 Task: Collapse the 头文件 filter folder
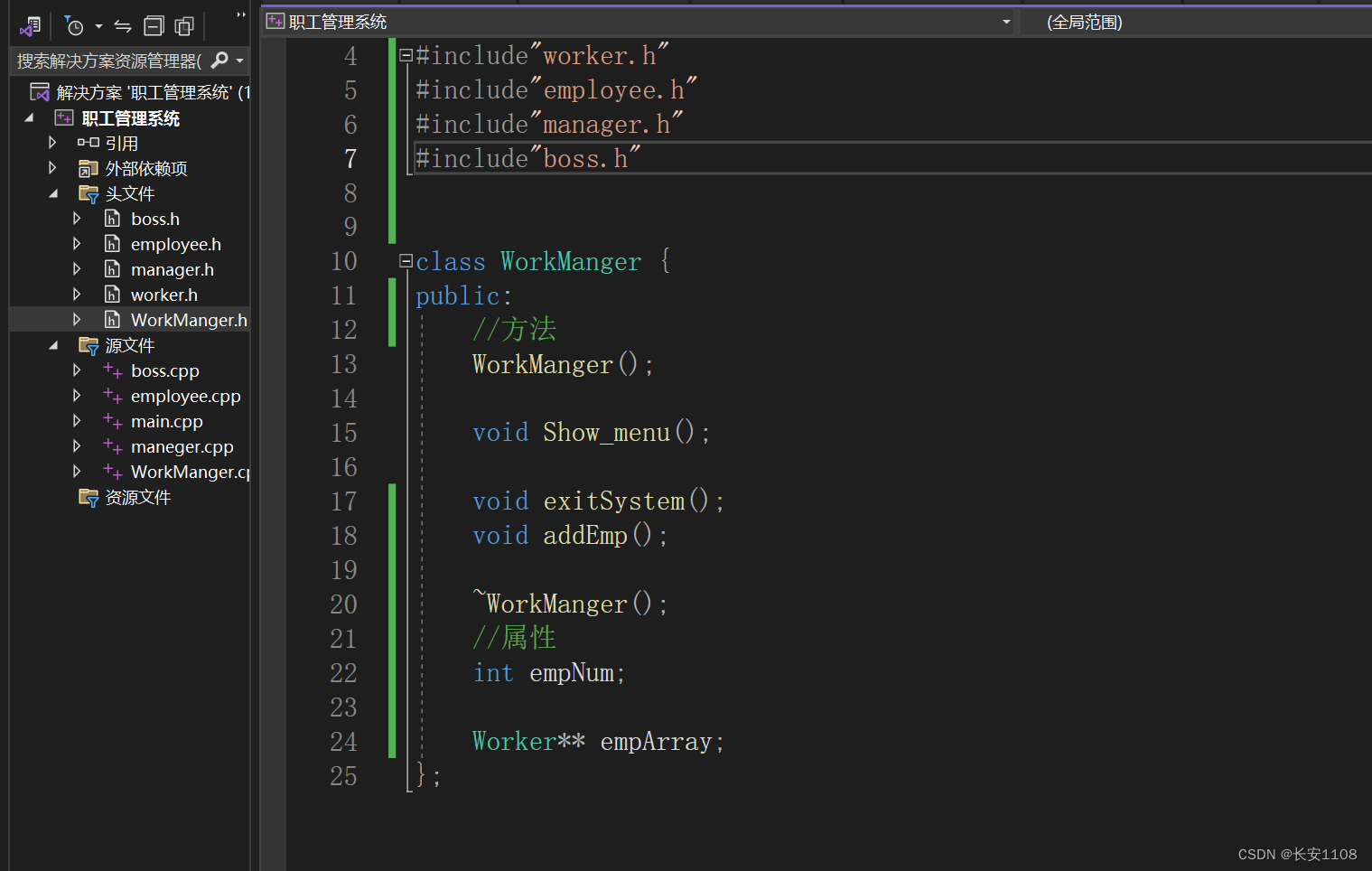point(53,193)
